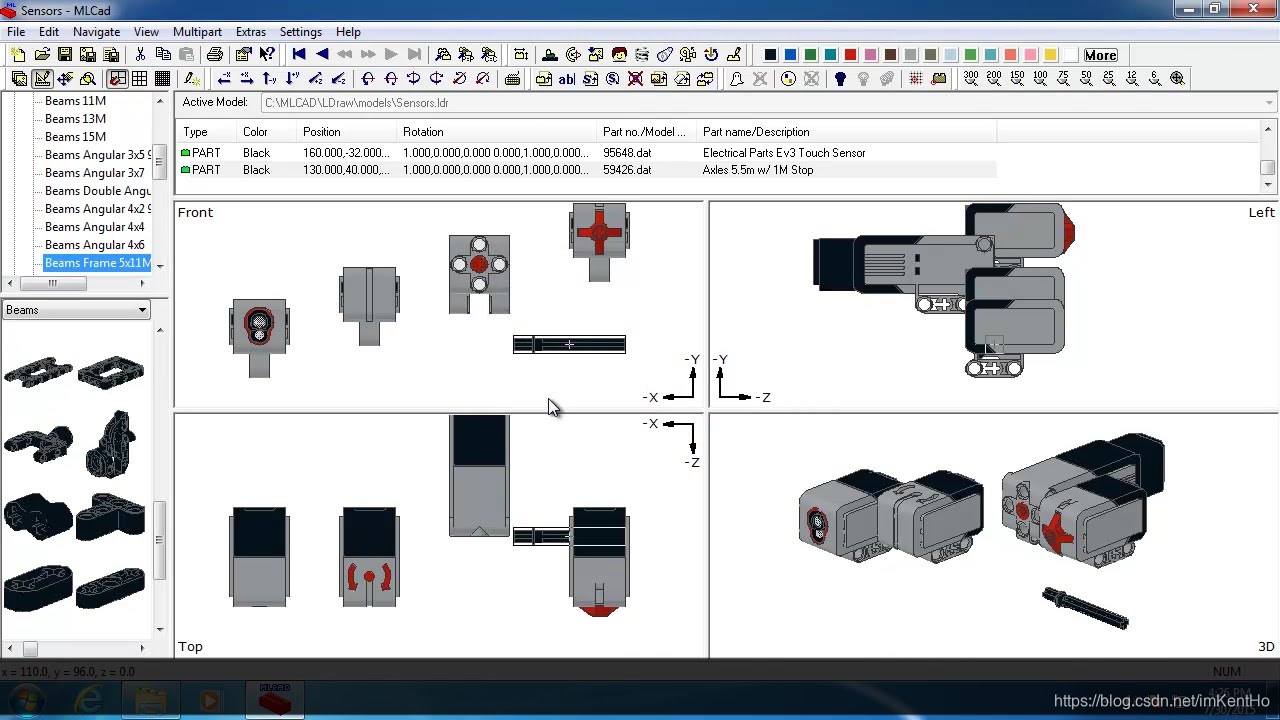Click the part preview scroll-down arrow
1280x720 pixels.
click(160, 630)
